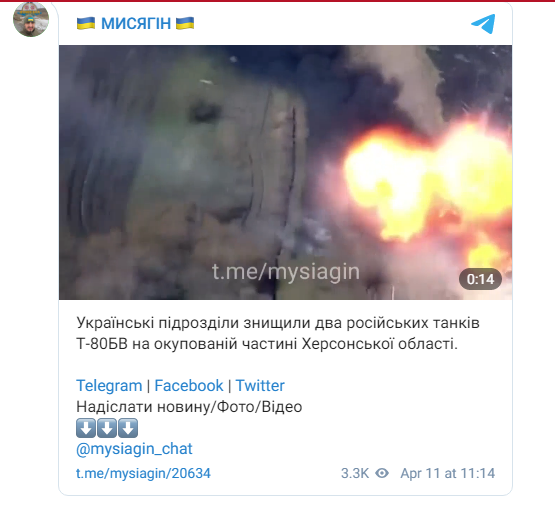
Task: Open the Telegram paper plane icon
Action: pyautogui.click(x=483, y=24)
